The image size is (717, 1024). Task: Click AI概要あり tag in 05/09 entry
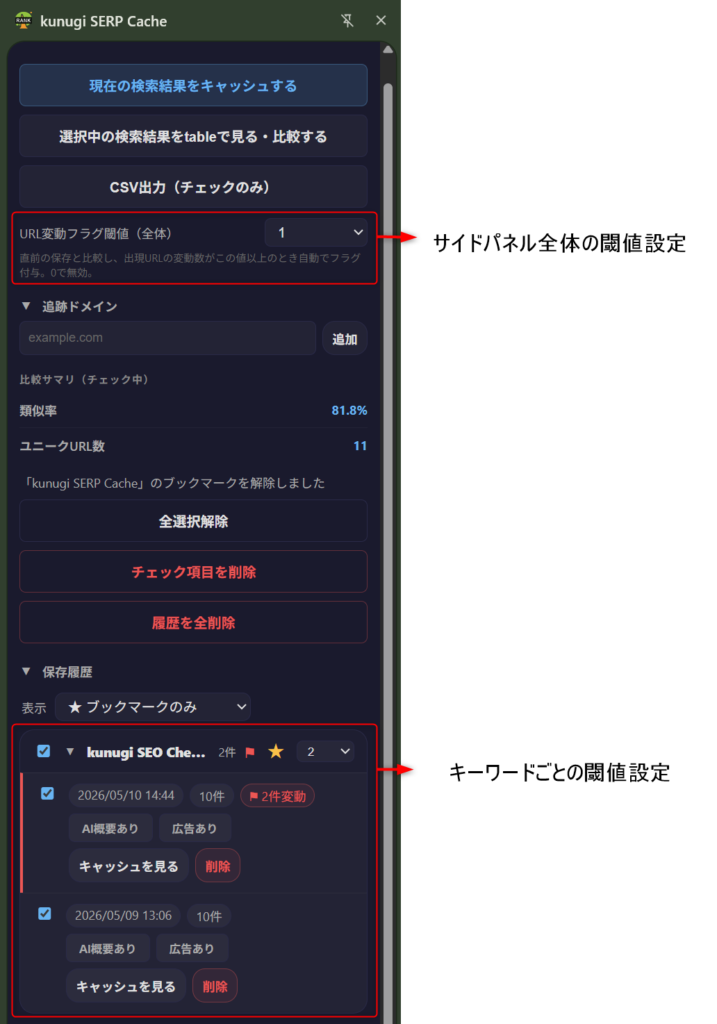[108, 948]
